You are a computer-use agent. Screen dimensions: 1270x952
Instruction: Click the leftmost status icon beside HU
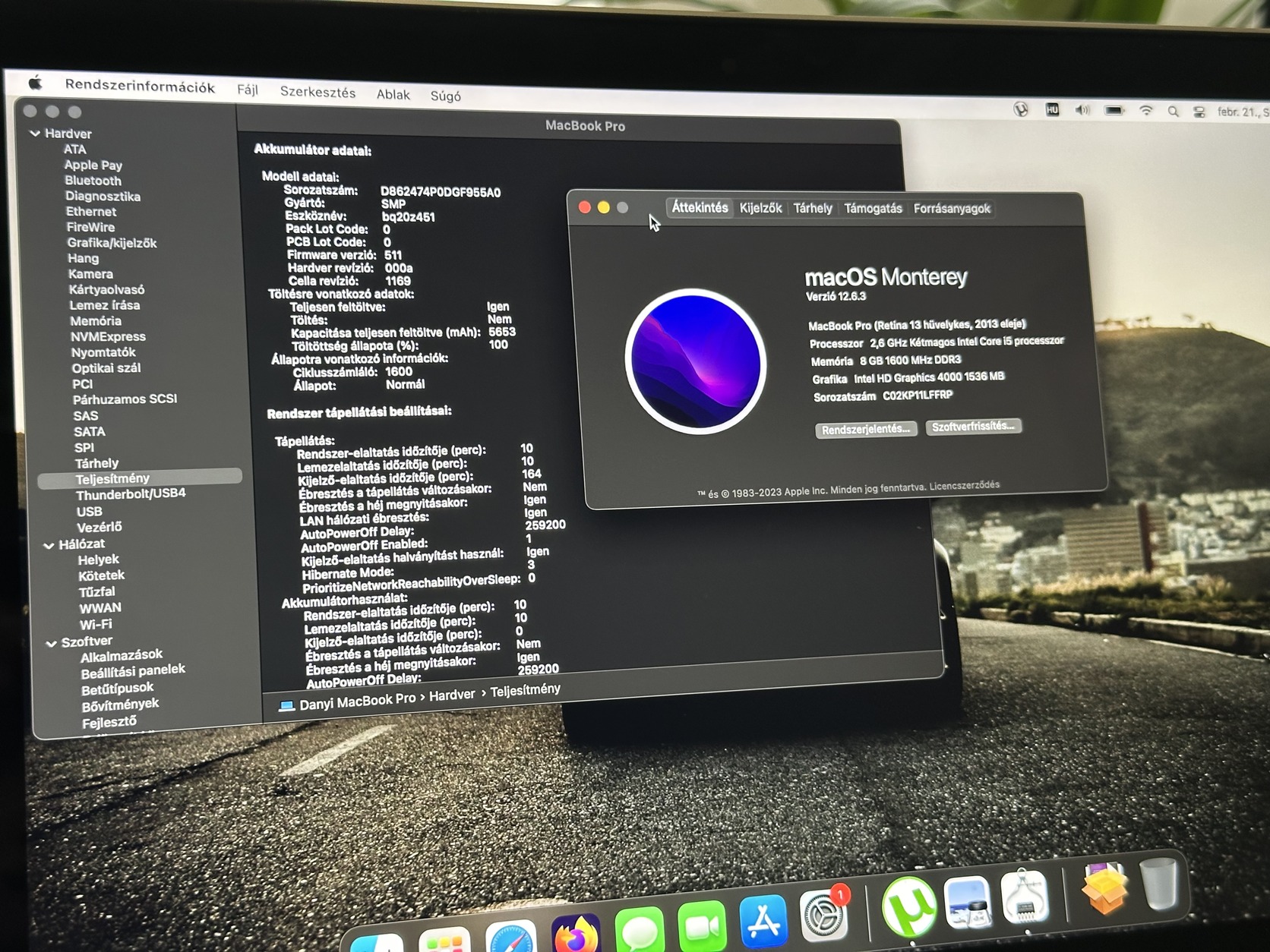coord(1022,109)
